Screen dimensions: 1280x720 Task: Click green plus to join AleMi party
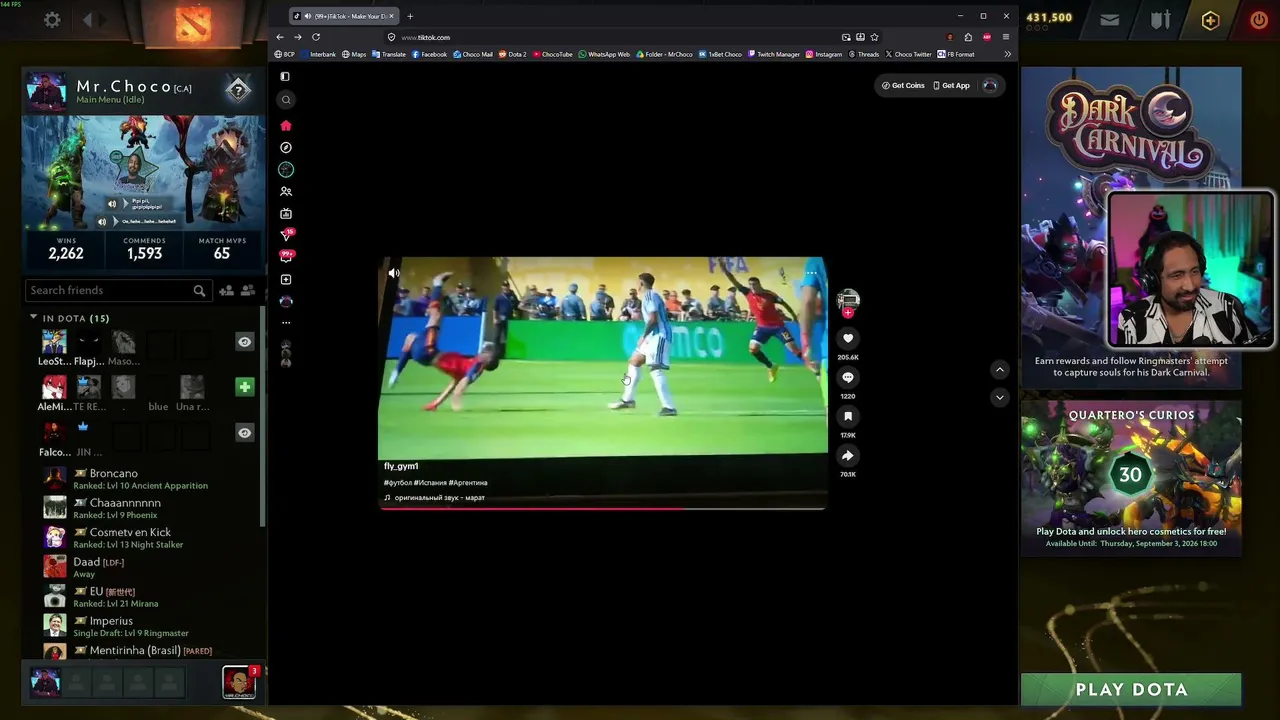(244, 387)
